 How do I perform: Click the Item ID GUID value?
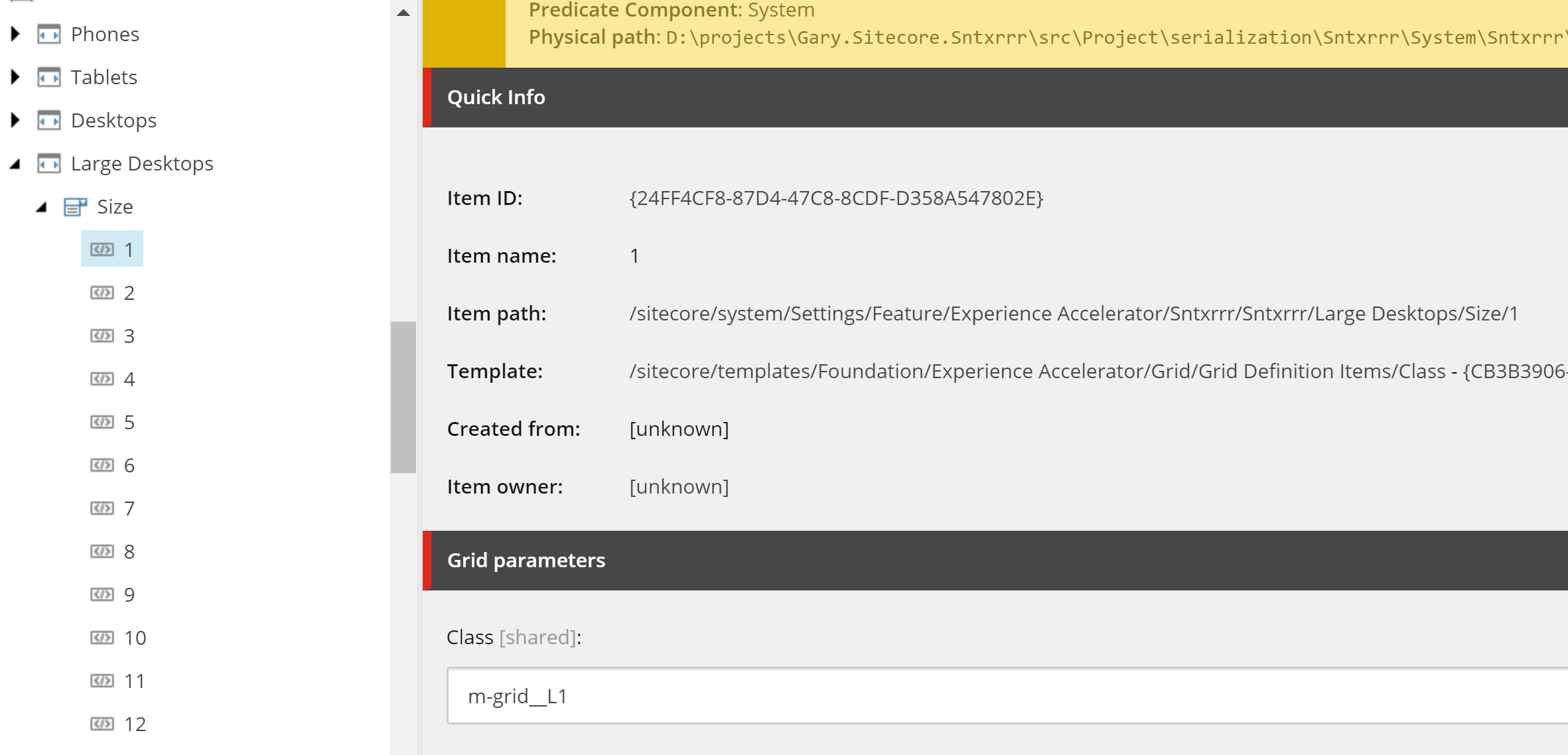pos(836,198)
